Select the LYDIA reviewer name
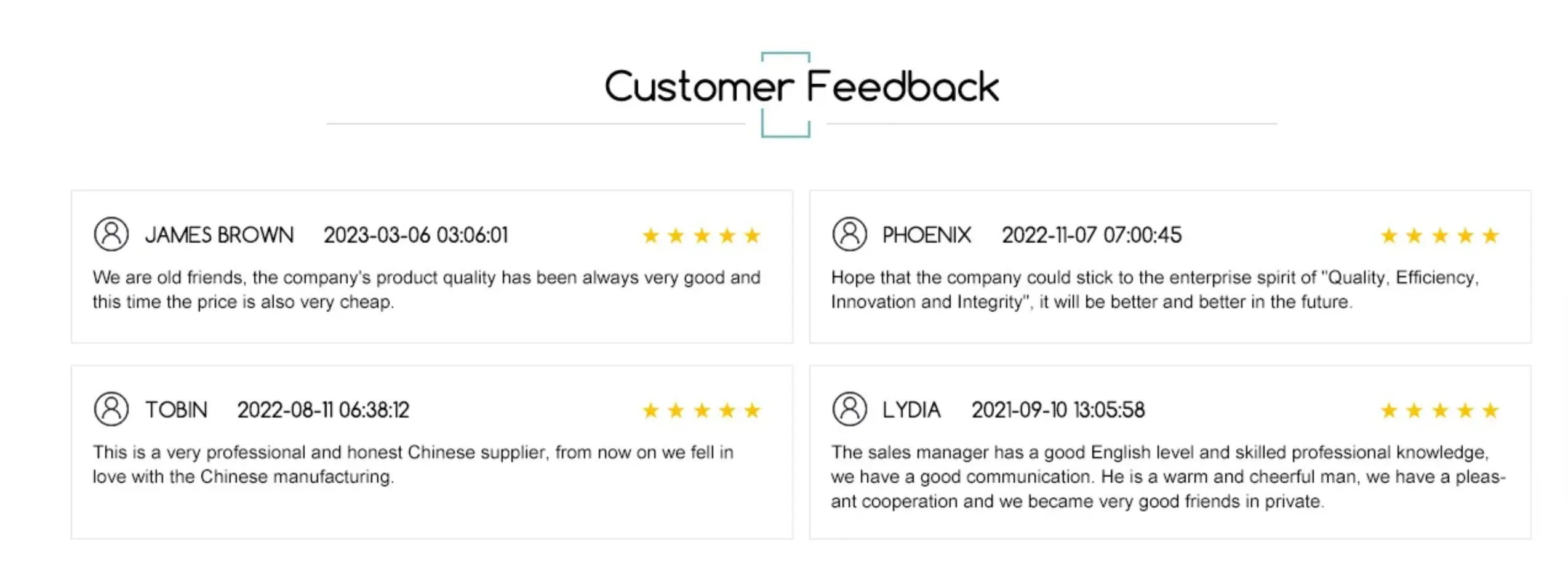 [911, 410]
